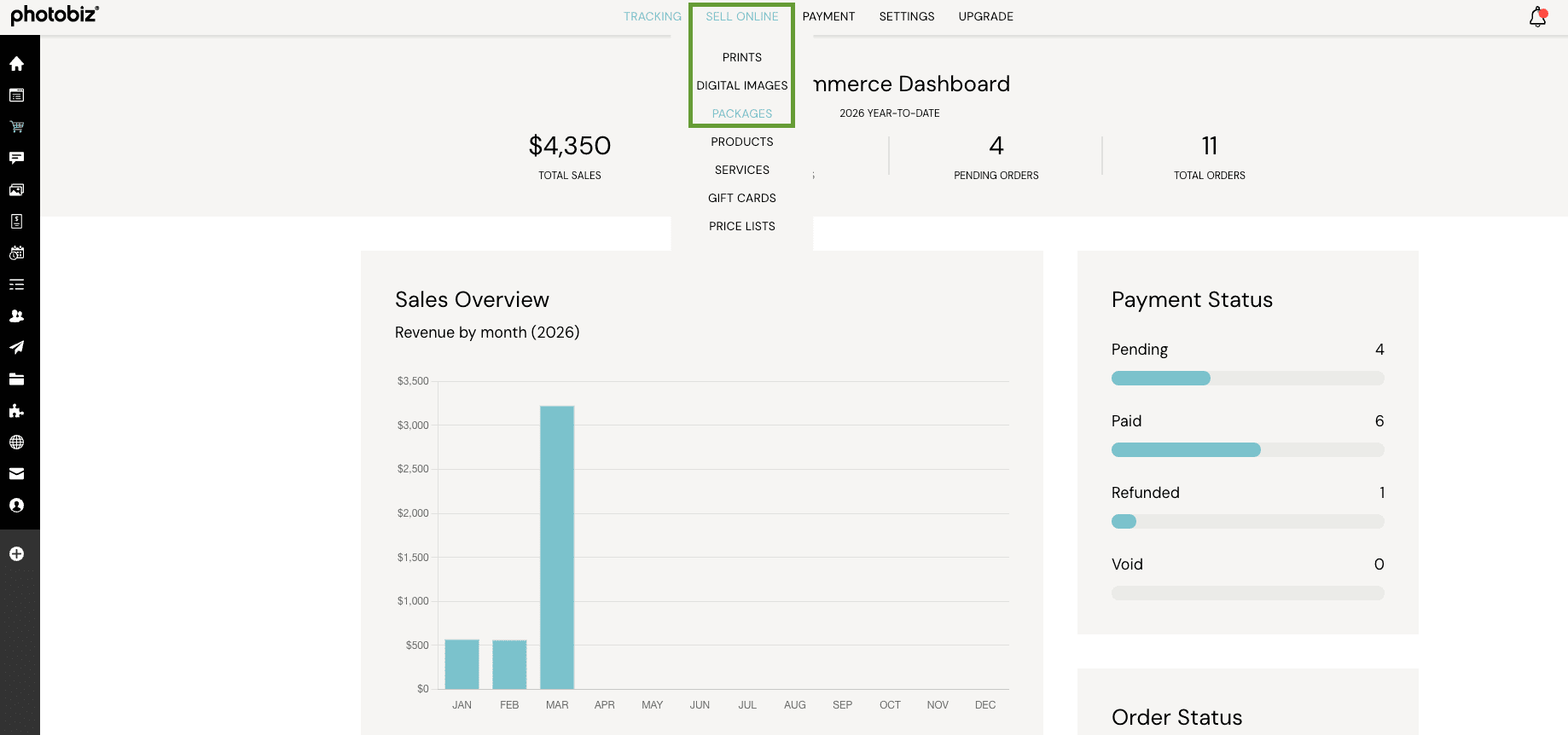This screenshot has height=735, width=1568.
Task: Choose Products in the Sell Online menu
Action: tap(742, 142)
